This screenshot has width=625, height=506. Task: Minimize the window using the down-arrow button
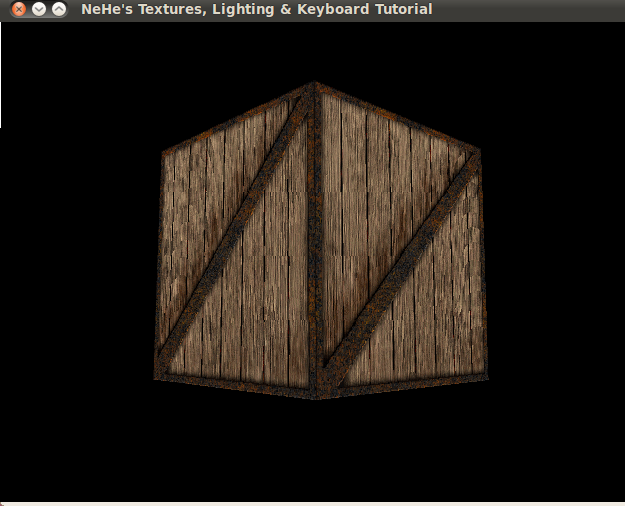39,9
